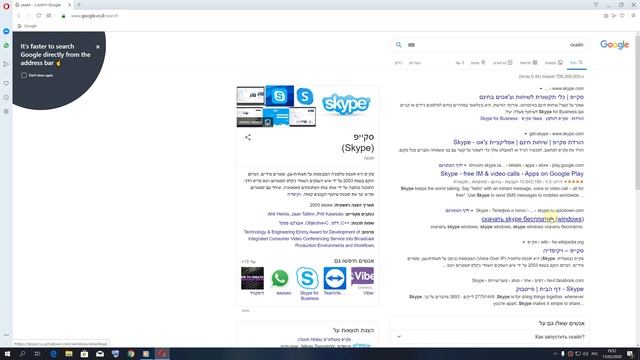Viewport: 640px width, 360px height.
Task: Open Messenger in the Opera sidebar
Action: [x=6, y=31]
